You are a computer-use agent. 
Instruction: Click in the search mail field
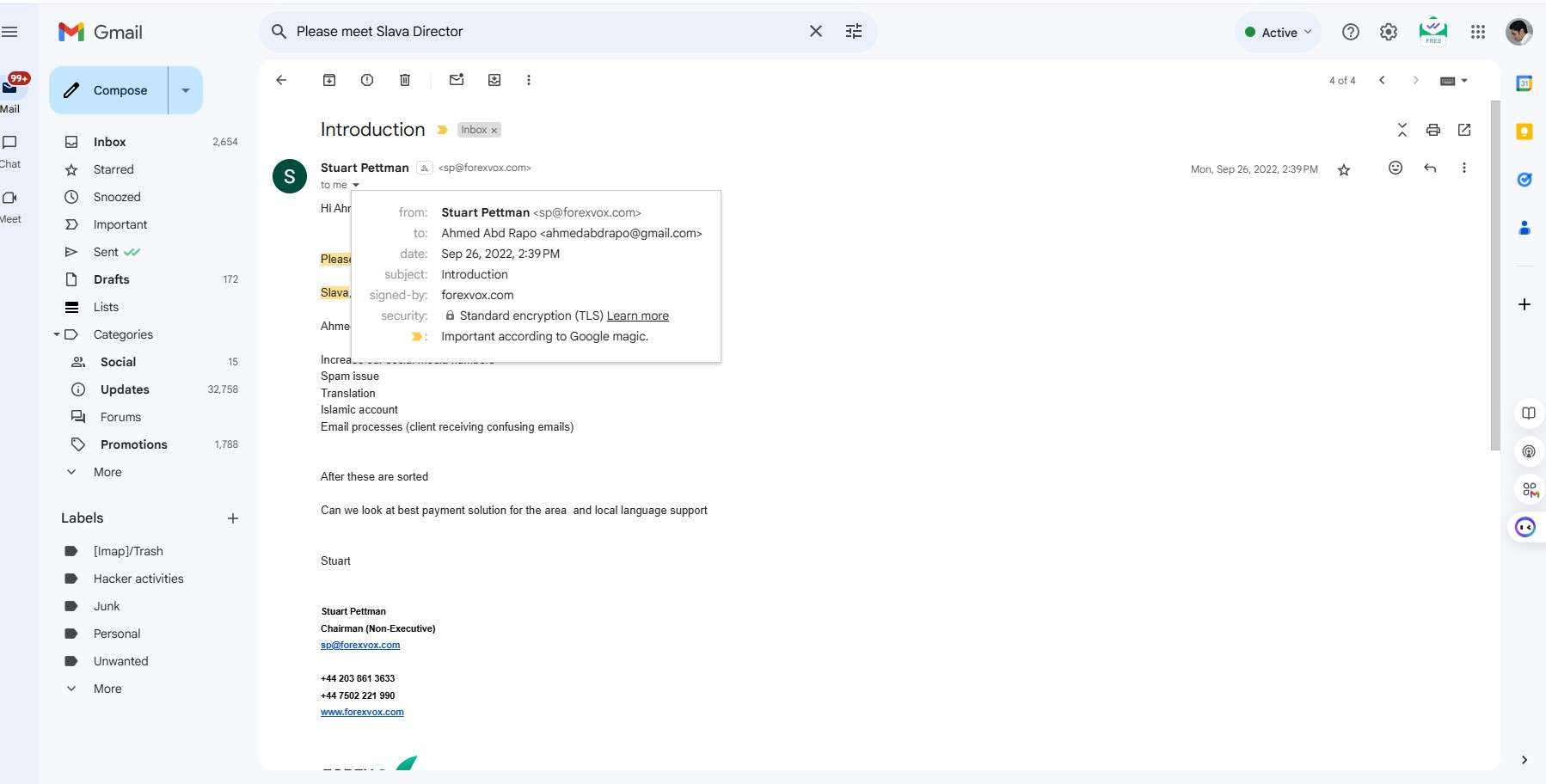pos(542,32)
